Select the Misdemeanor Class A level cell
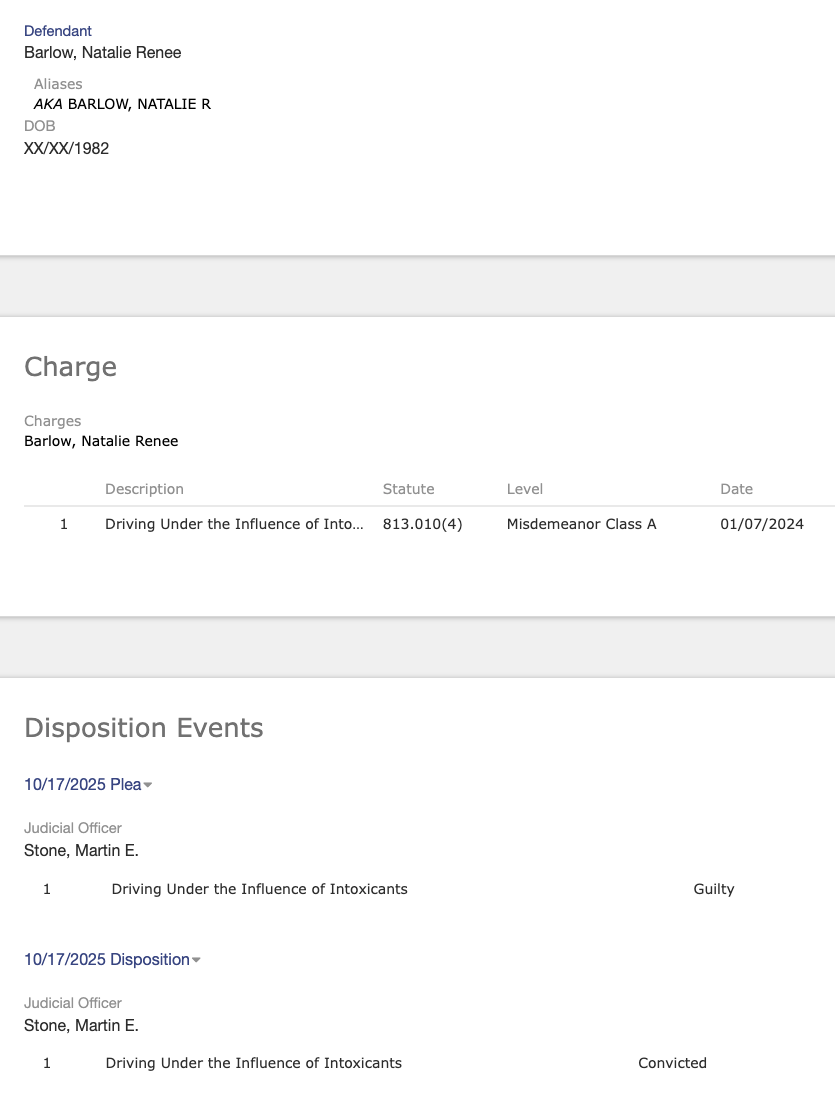This screenshot has width=835, height=1104. [581, 524]
